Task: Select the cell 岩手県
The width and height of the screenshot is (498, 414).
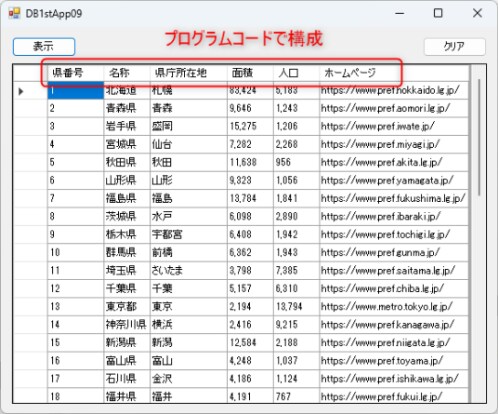Action: (127, 126)
